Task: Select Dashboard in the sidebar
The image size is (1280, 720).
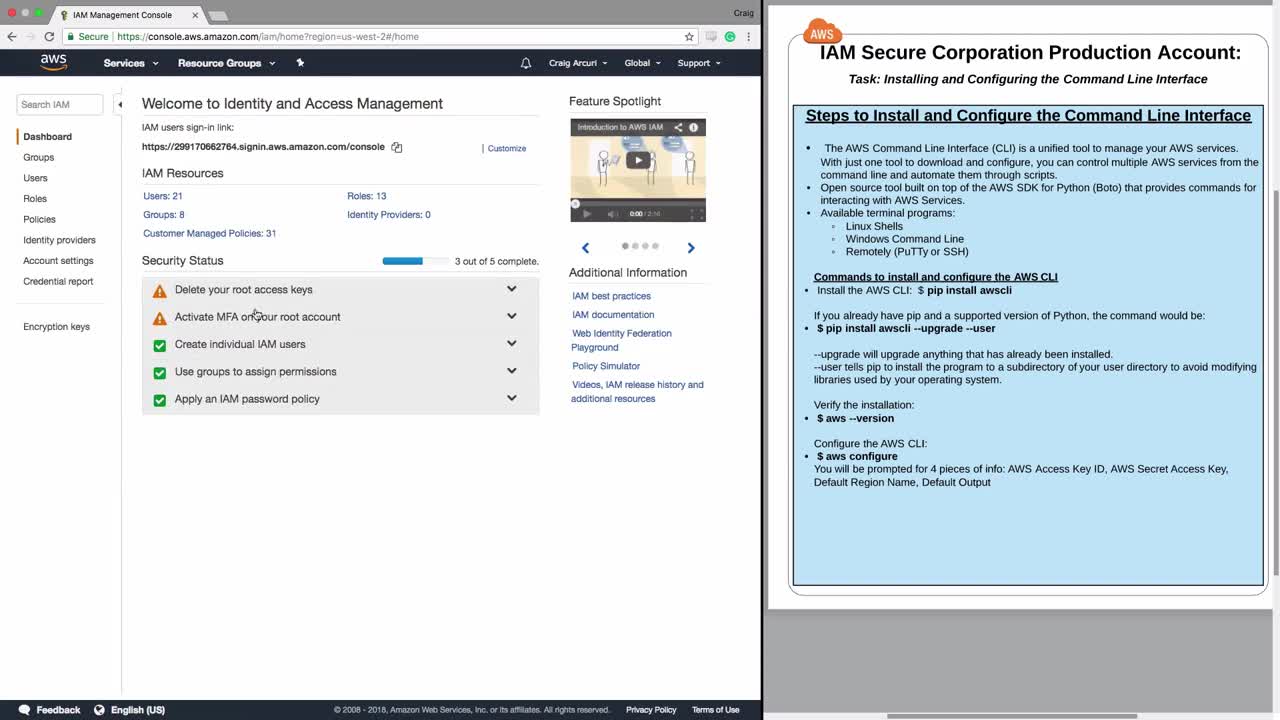Action: pos(48,137)
